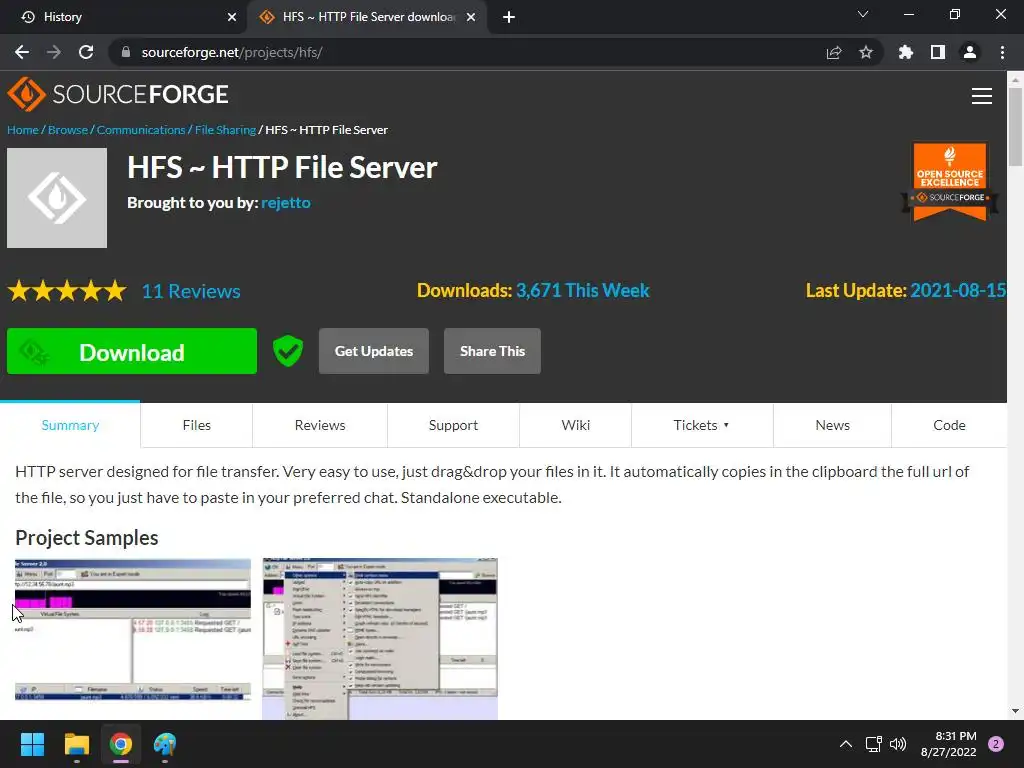Viewport: 1024px width, 768px height.
Task: Open the hamburger menu on SourceForge
Action: point(982,96)
